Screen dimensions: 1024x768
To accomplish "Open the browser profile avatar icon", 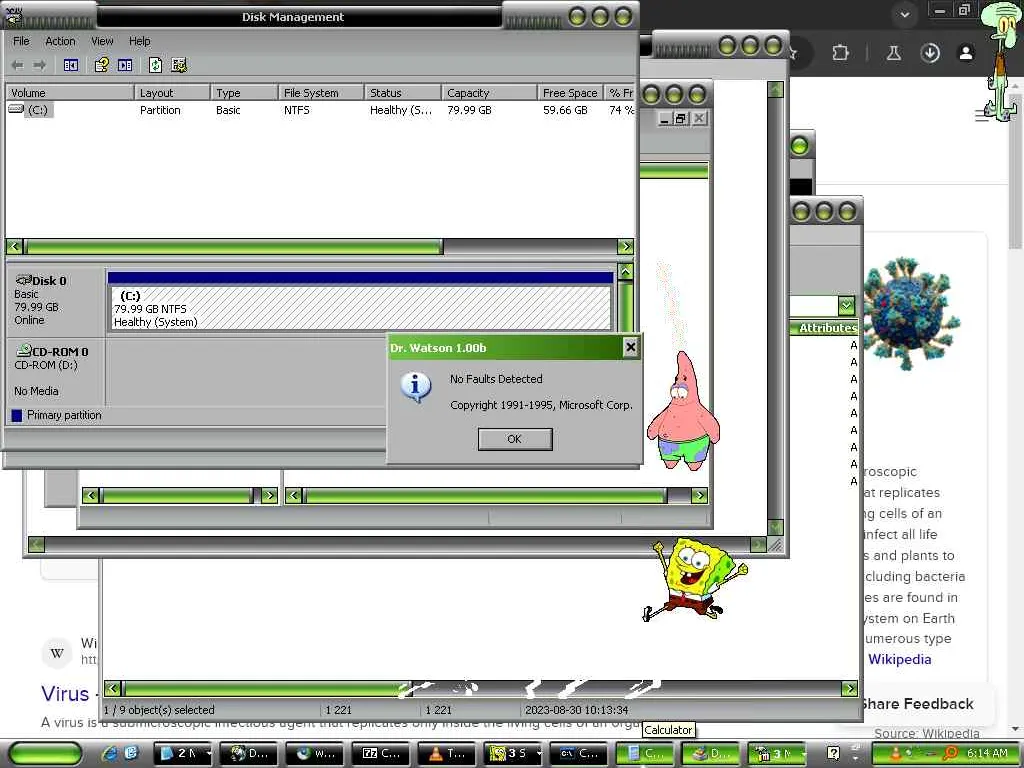I will (966, 53).
